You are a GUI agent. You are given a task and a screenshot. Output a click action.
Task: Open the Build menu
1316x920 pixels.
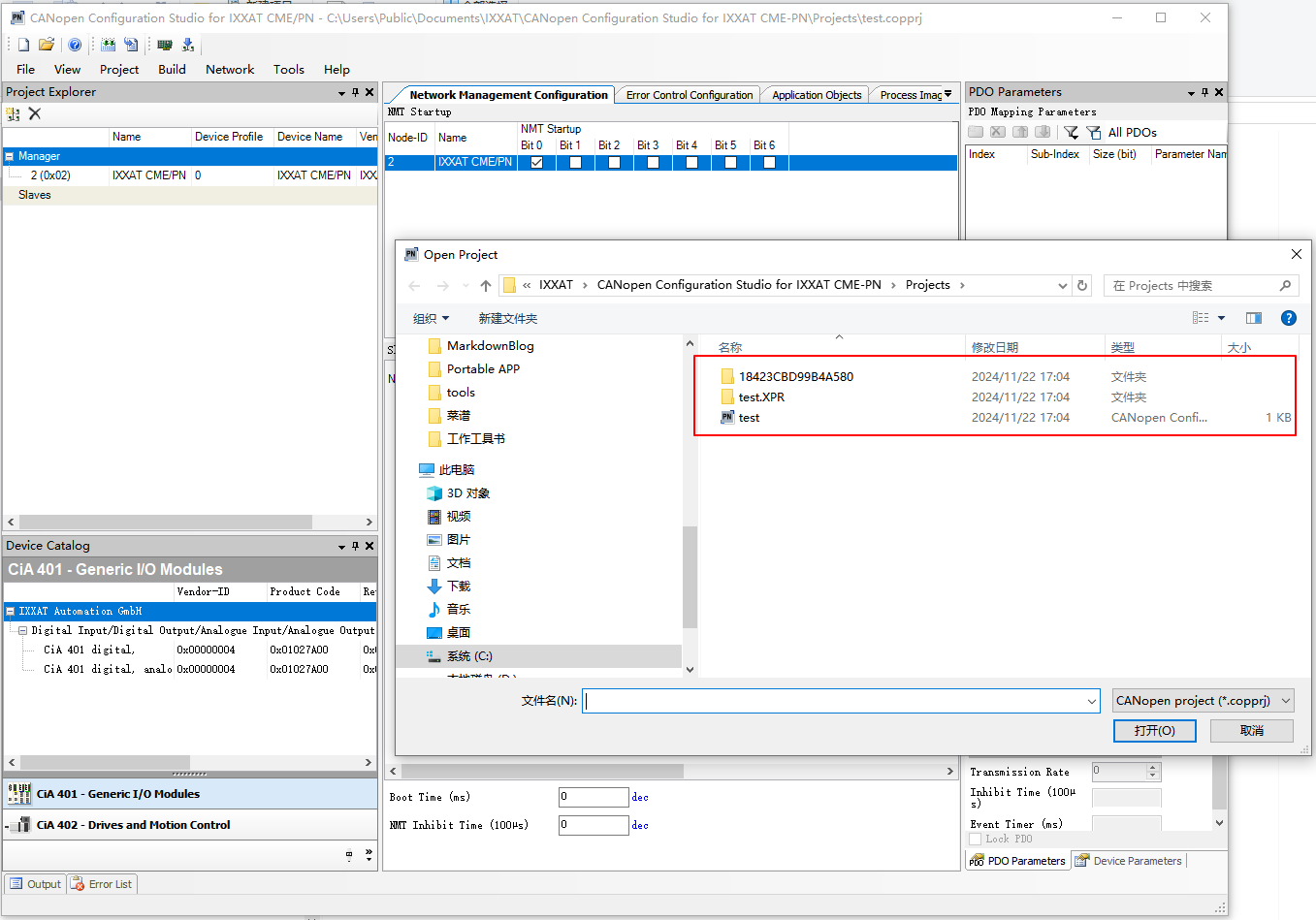point(172,70)
